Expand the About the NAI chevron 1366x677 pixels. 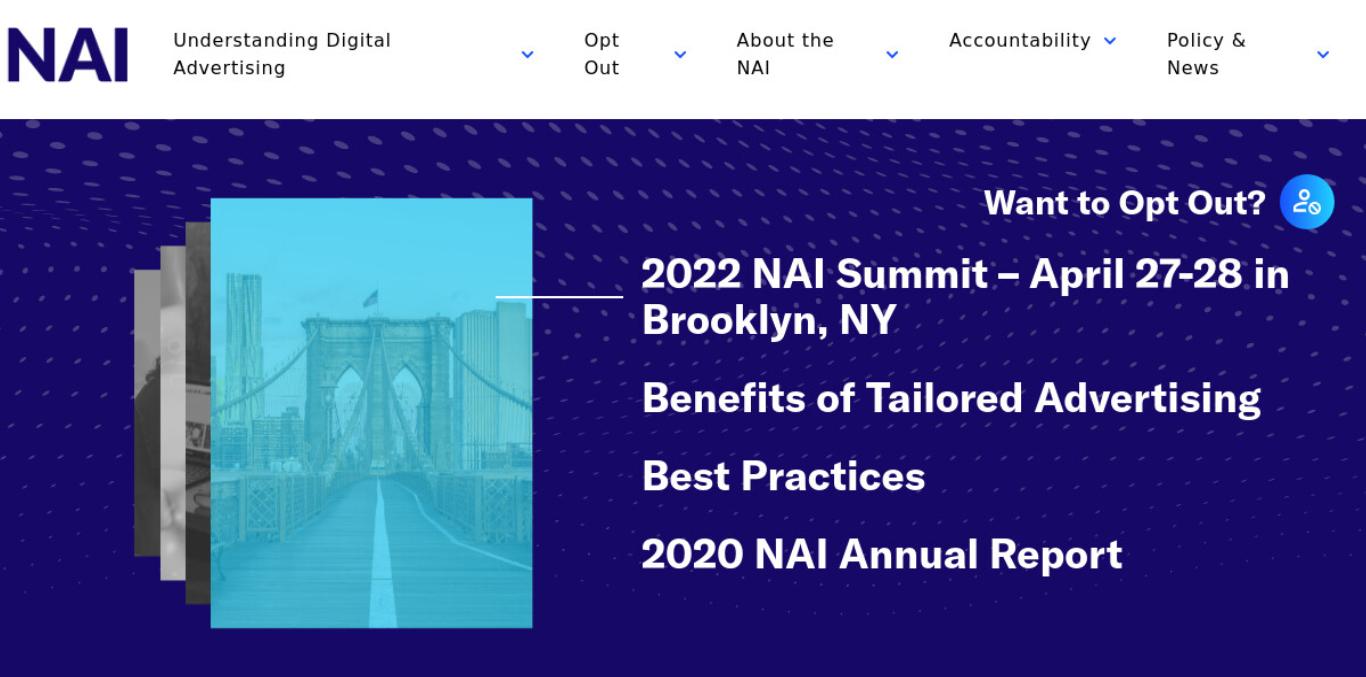(892, 55)
